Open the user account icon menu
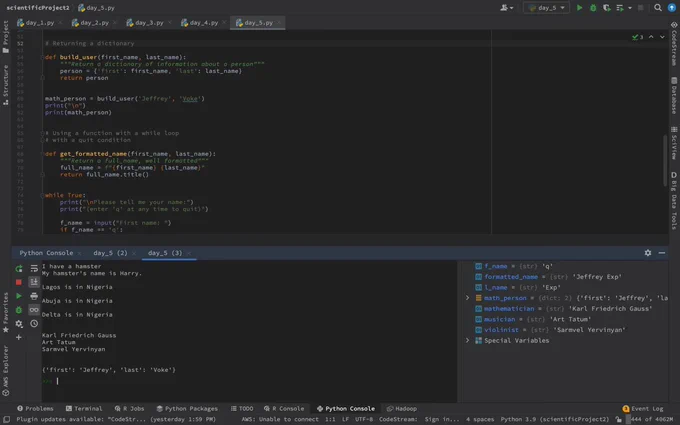 coord(506,8)
